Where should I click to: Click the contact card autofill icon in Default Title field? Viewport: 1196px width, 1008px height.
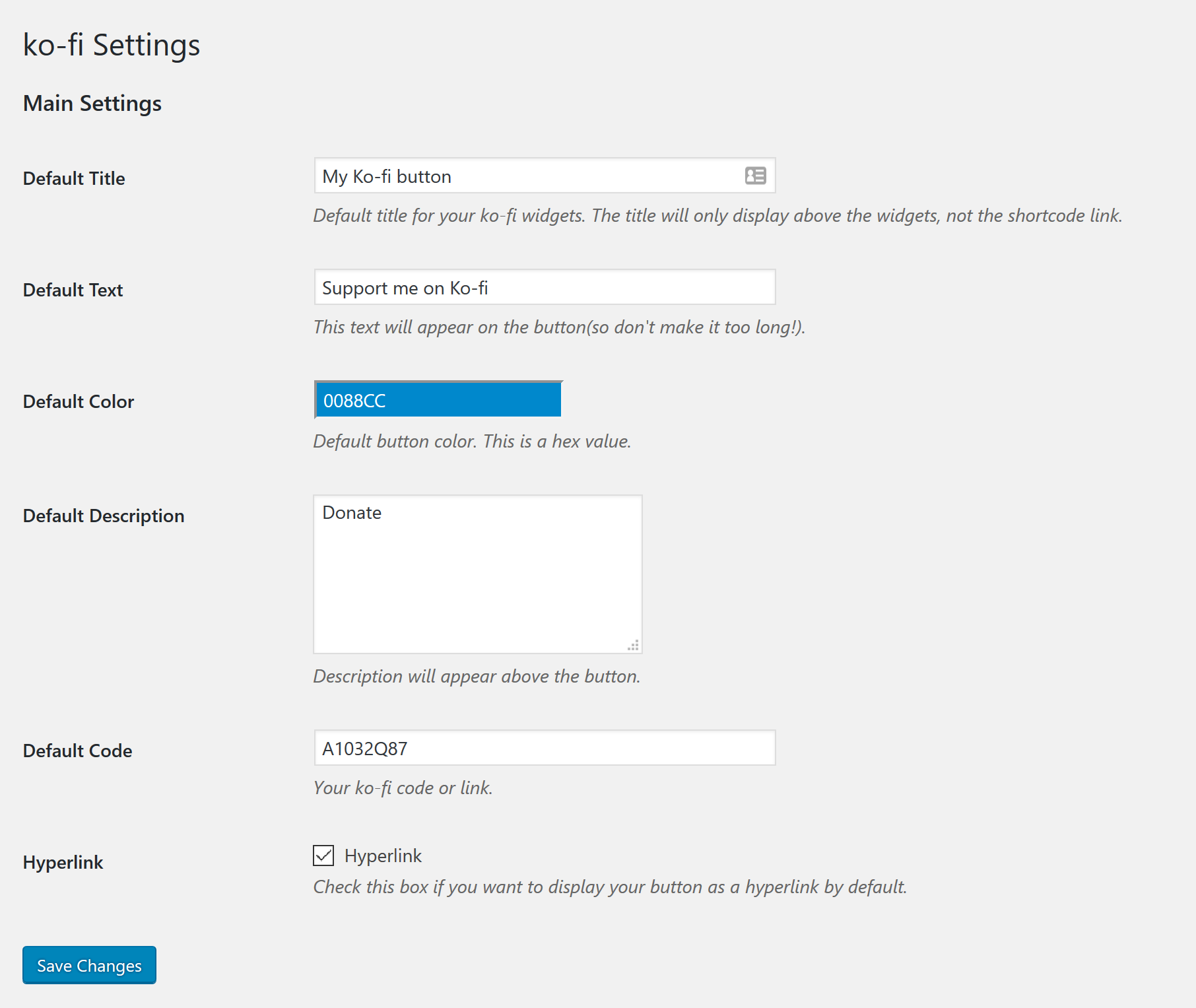pyautogui.click(x=755, y=176)
